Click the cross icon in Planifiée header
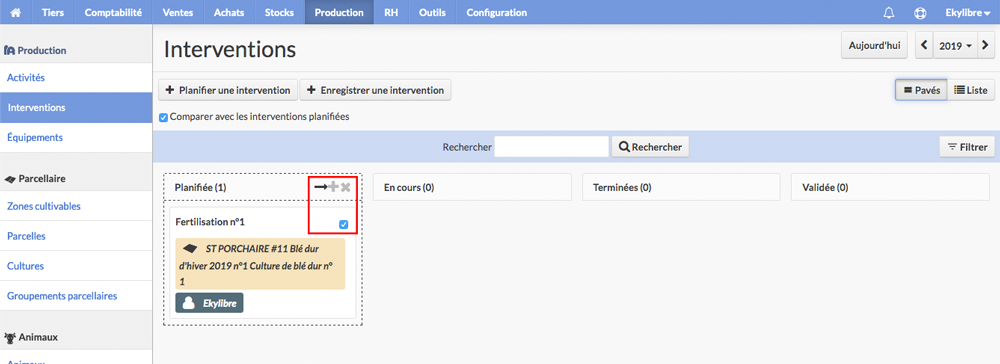The image size is (1000, 364). pos(346,187)
